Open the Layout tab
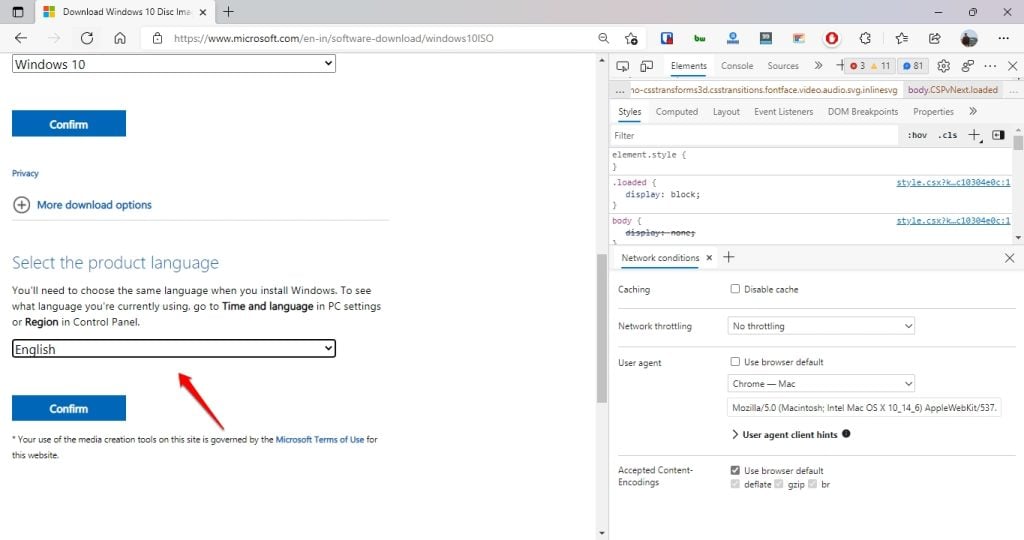This screenshot has height=540, width=1024. coord(726,112)
